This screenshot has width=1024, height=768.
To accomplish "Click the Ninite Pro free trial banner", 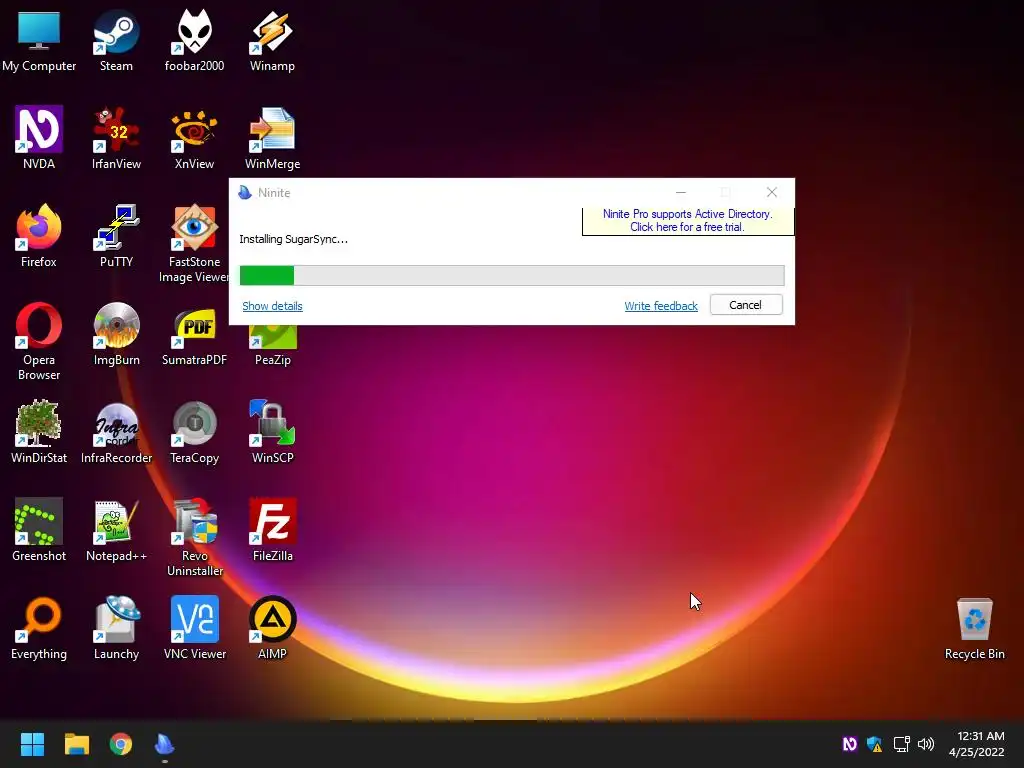I will pyautogui.click(x=688, y=221).
